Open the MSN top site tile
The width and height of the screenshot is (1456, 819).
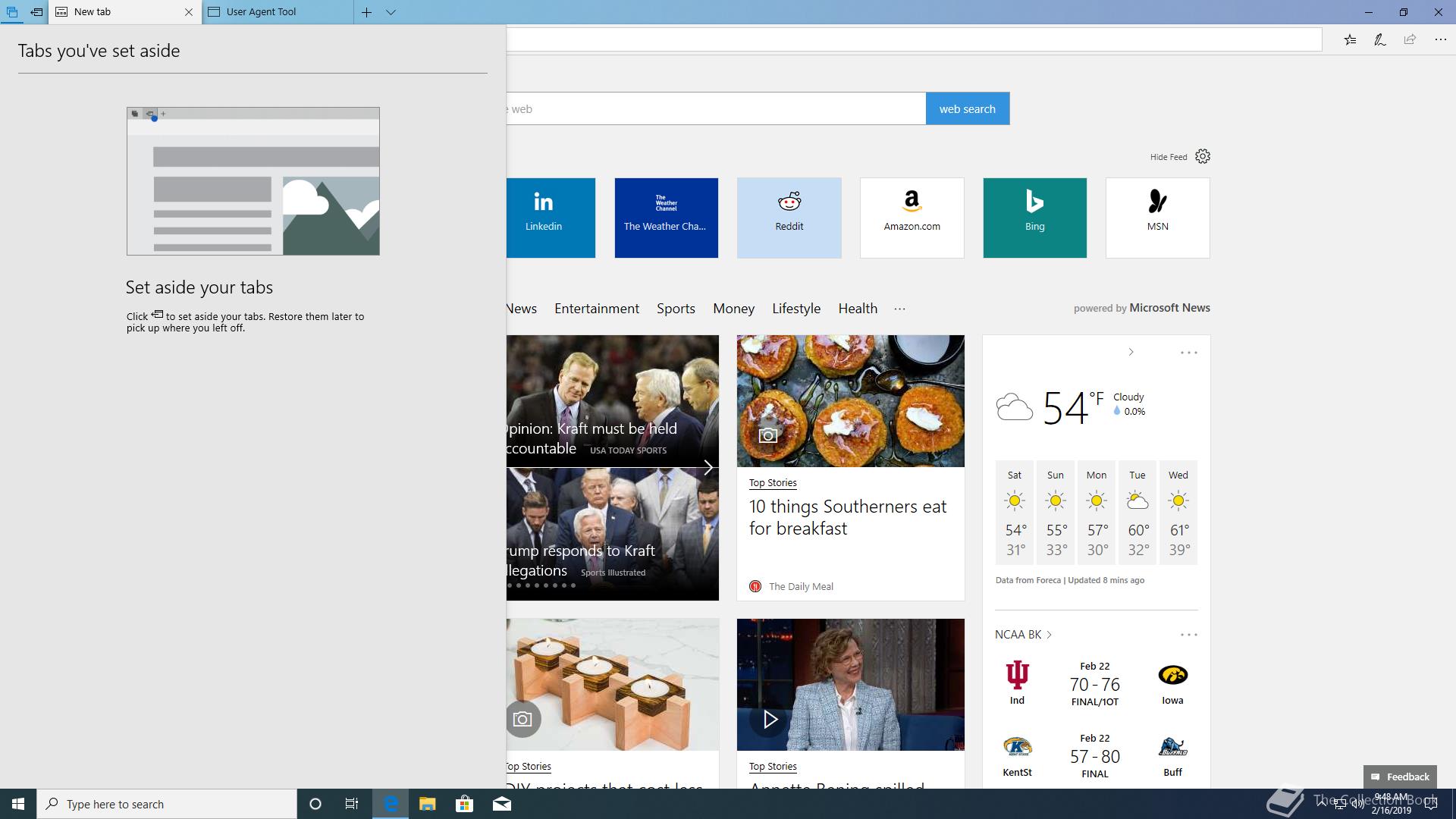coord(1157,218)
